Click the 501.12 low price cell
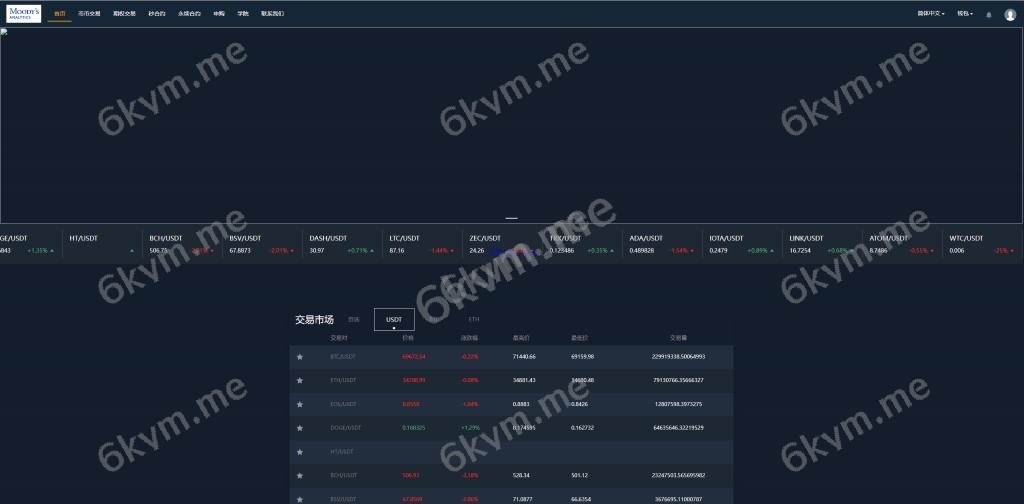 pyautogui.click(x=579, y=475)
